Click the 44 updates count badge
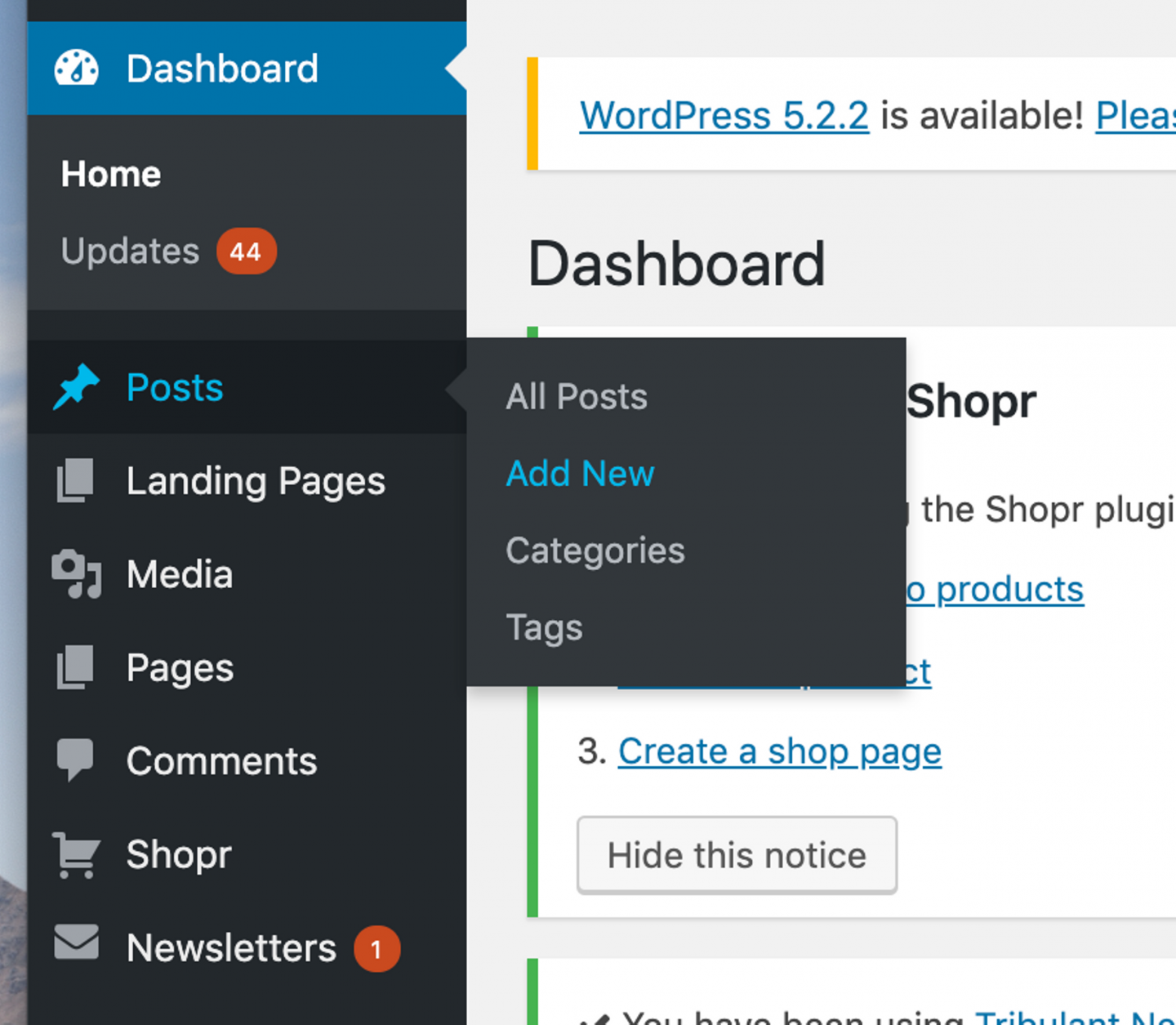Screen dimensions: 1176x1025 coord(246,251)
